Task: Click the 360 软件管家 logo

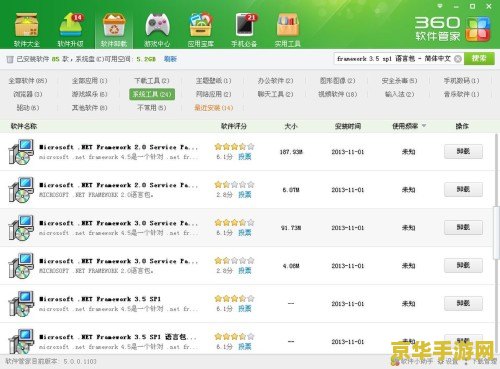Action: (x=453, y=29)
